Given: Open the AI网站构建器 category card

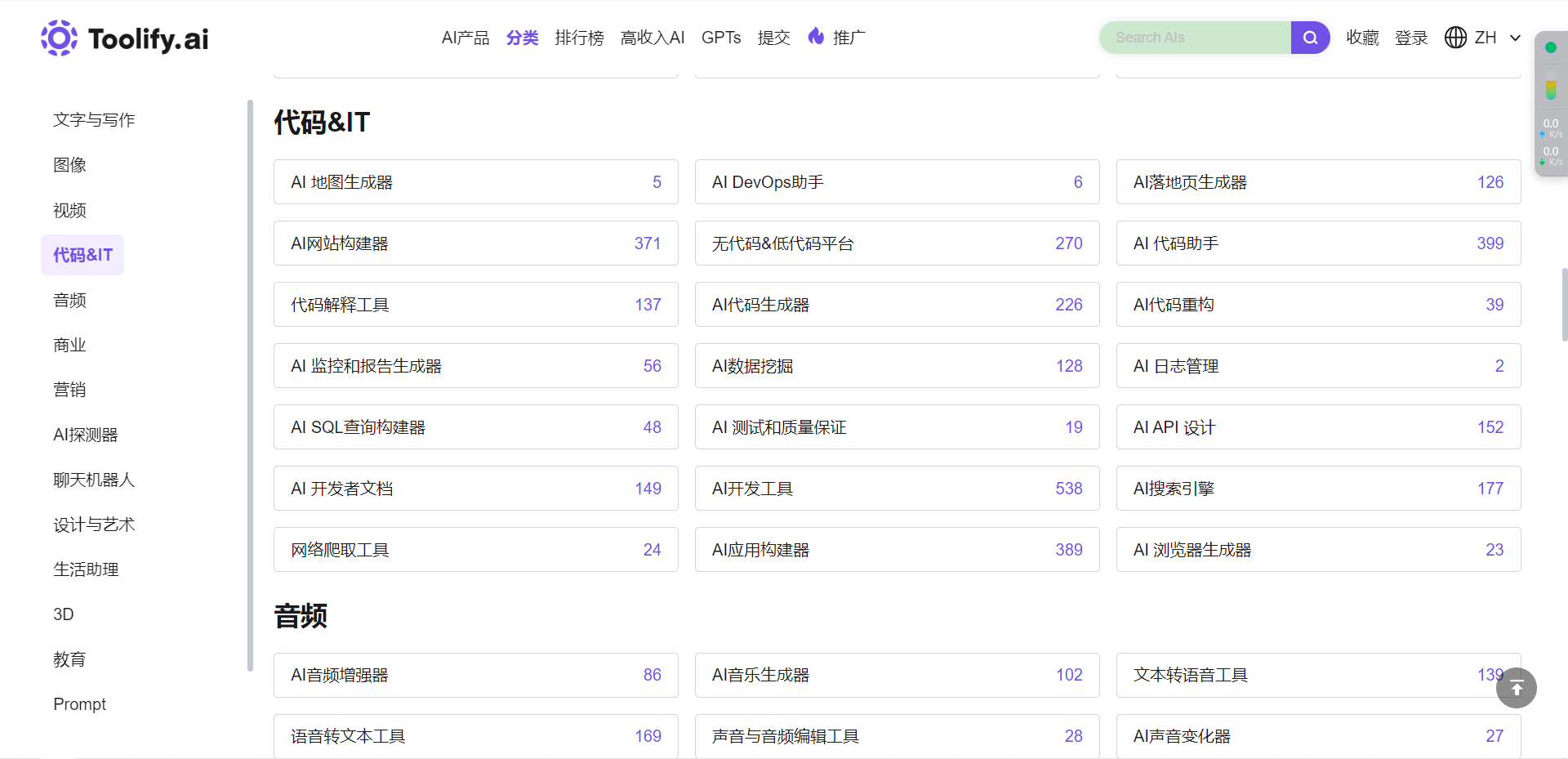Looking at the screenshot, I should 474,243.
